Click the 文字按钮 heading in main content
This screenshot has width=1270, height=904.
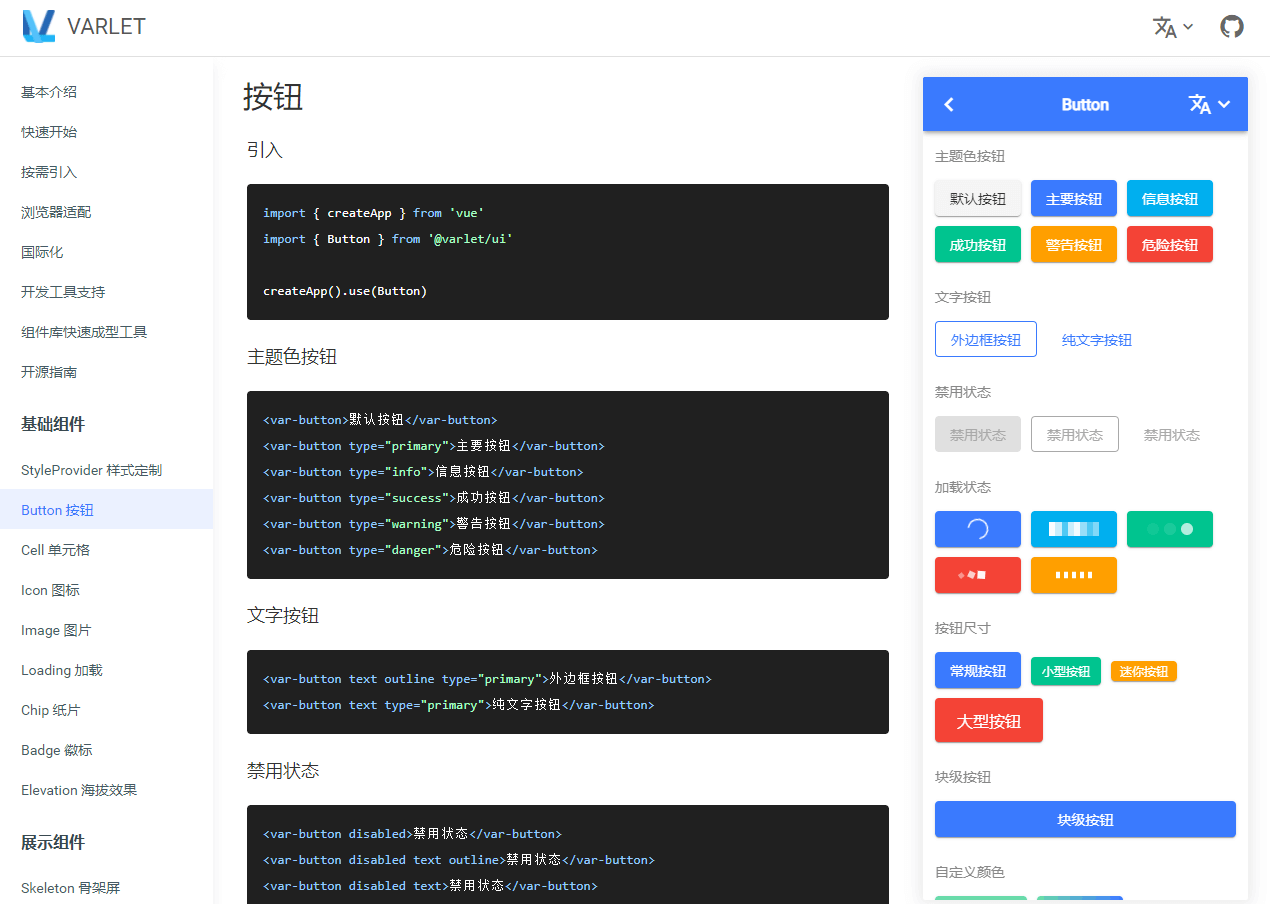pyautogui.click(x=283, y=615)
